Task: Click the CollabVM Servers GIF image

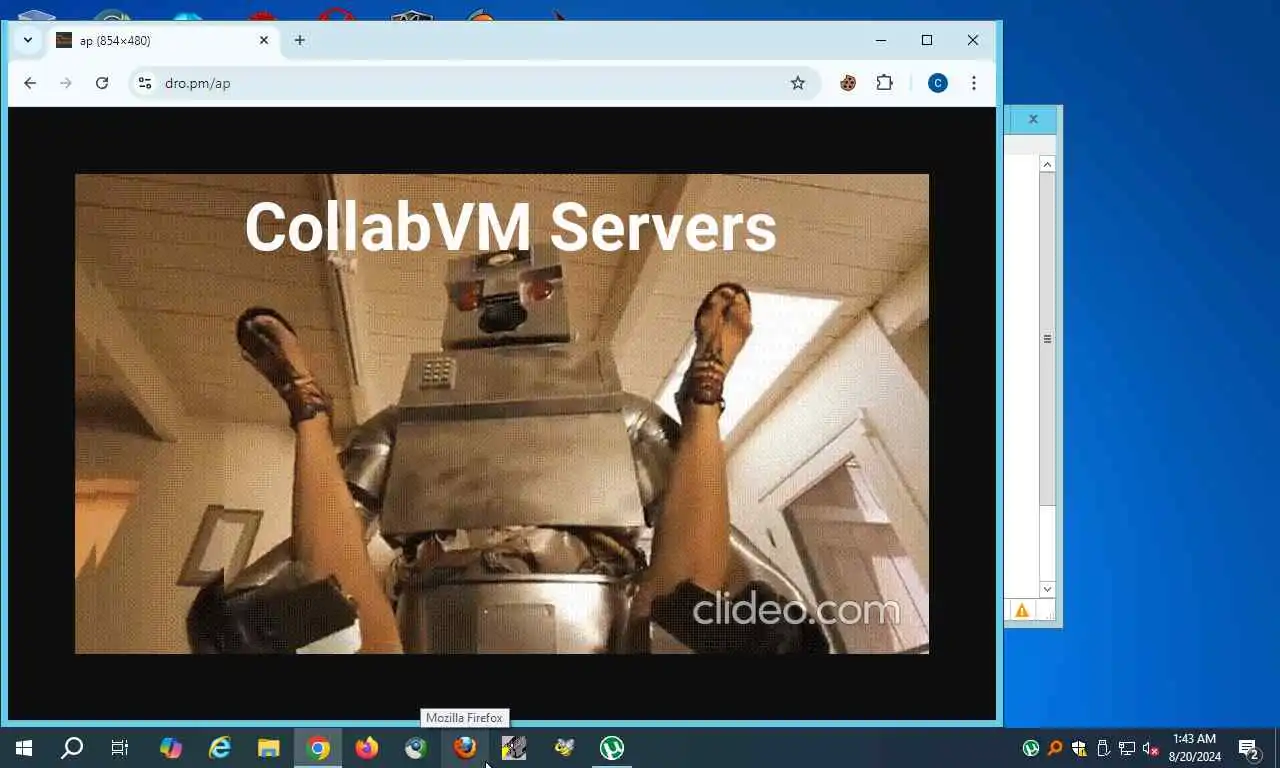Action: coord(502,414)
